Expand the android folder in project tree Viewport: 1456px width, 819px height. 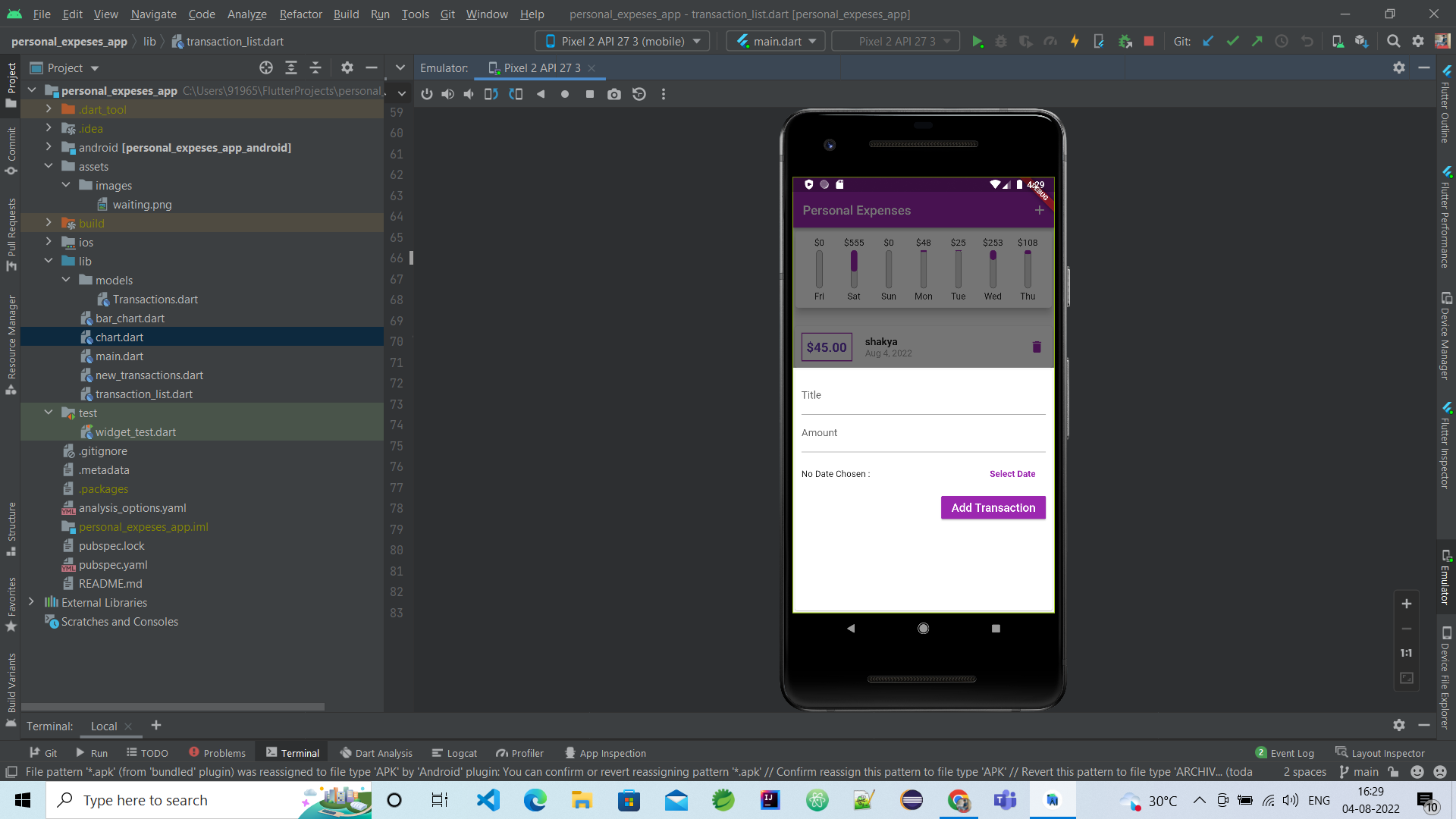coord(49,147)
